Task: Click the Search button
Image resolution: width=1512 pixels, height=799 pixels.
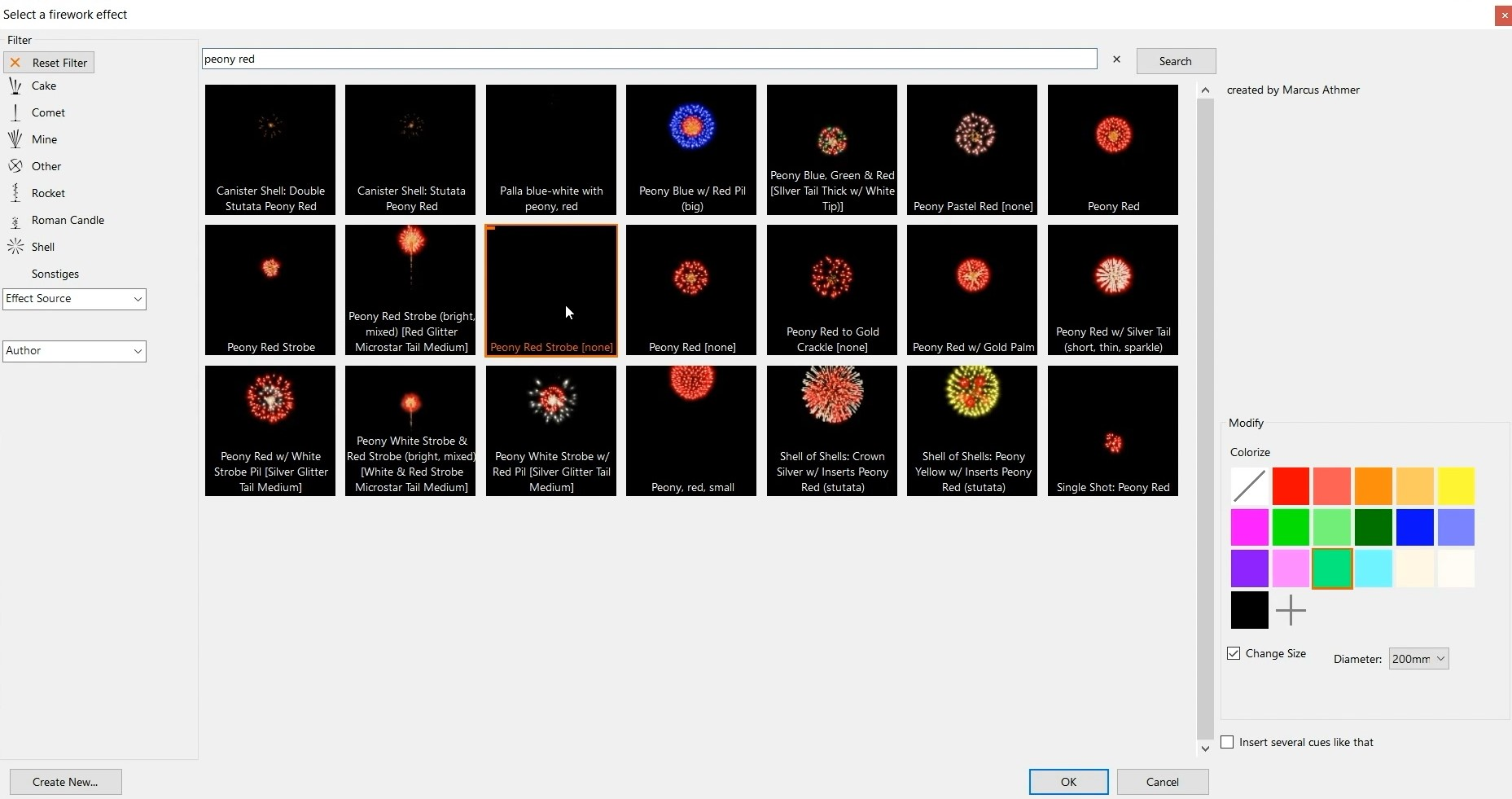Action: 1176,61
